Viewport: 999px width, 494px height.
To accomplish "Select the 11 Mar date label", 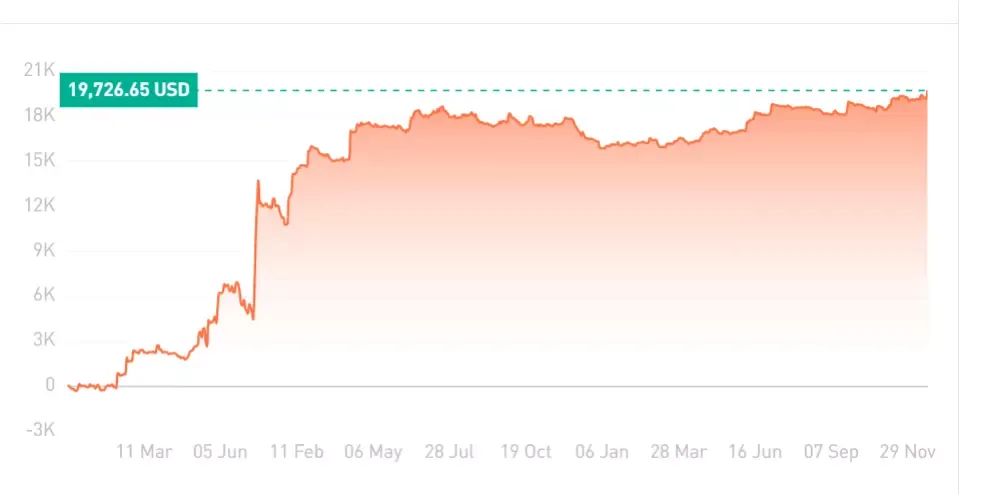I will [x=144, y=452].
